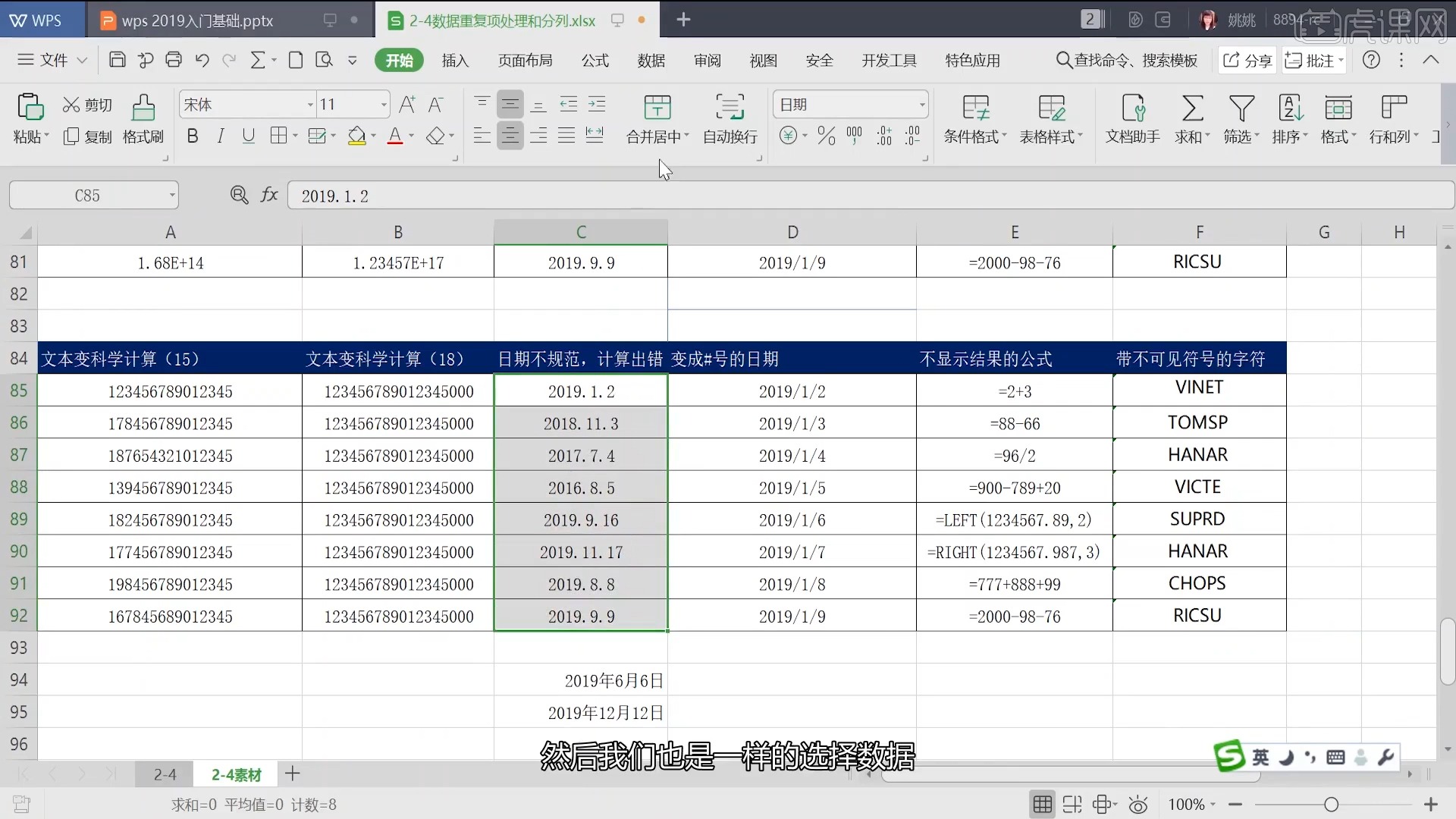Click the Merge and Center (合并居中) icon
Image resolution: width=1456 pixels, height=819 pixels.
(657, 108)
